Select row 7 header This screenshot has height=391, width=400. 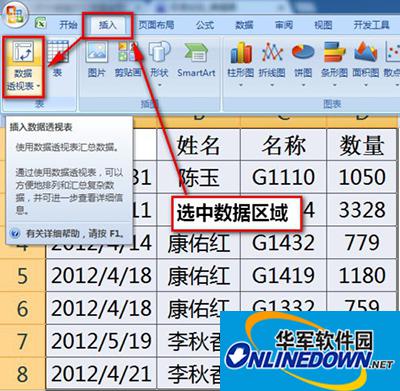tap(22, 341)
